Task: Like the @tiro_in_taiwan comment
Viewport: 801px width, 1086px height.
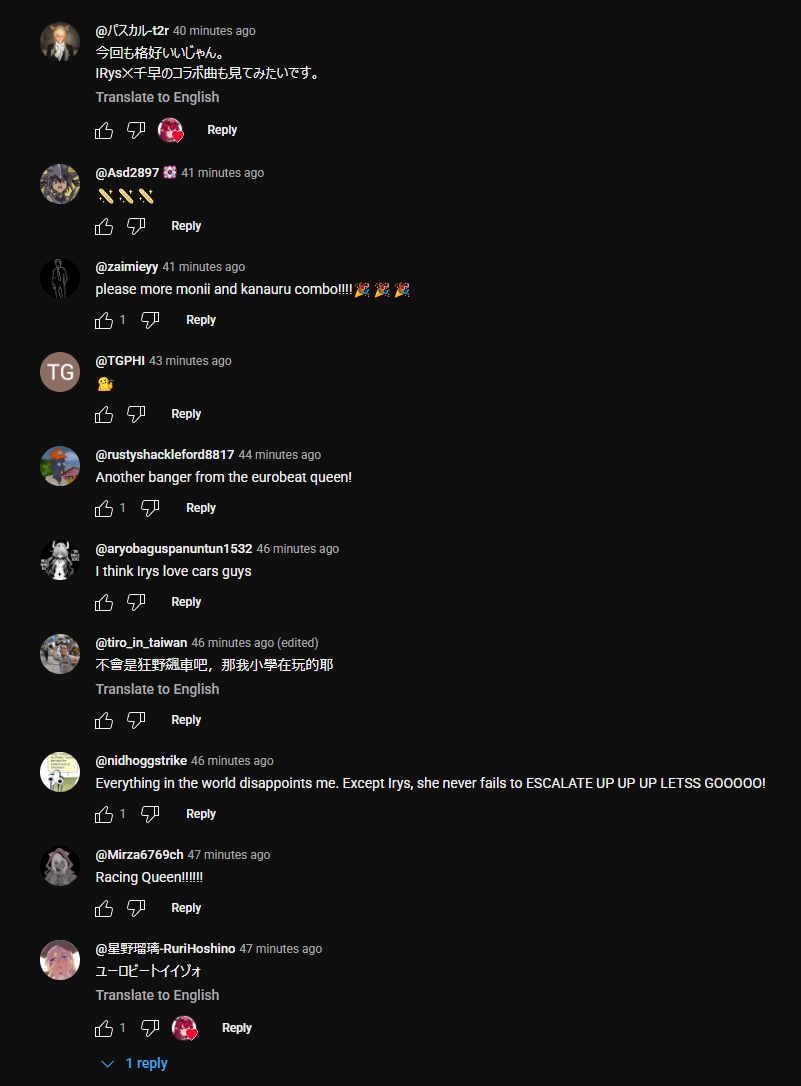Action: tap(104, 720)
